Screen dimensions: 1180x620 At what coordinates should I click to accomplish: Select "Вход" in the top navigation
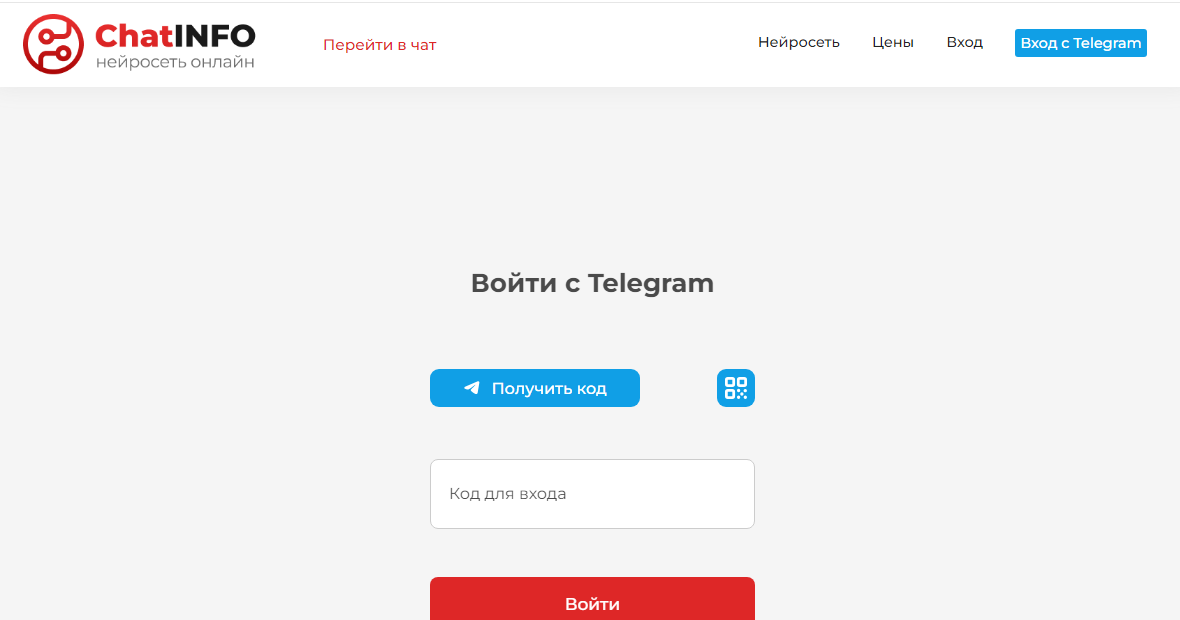coord(964,43)
